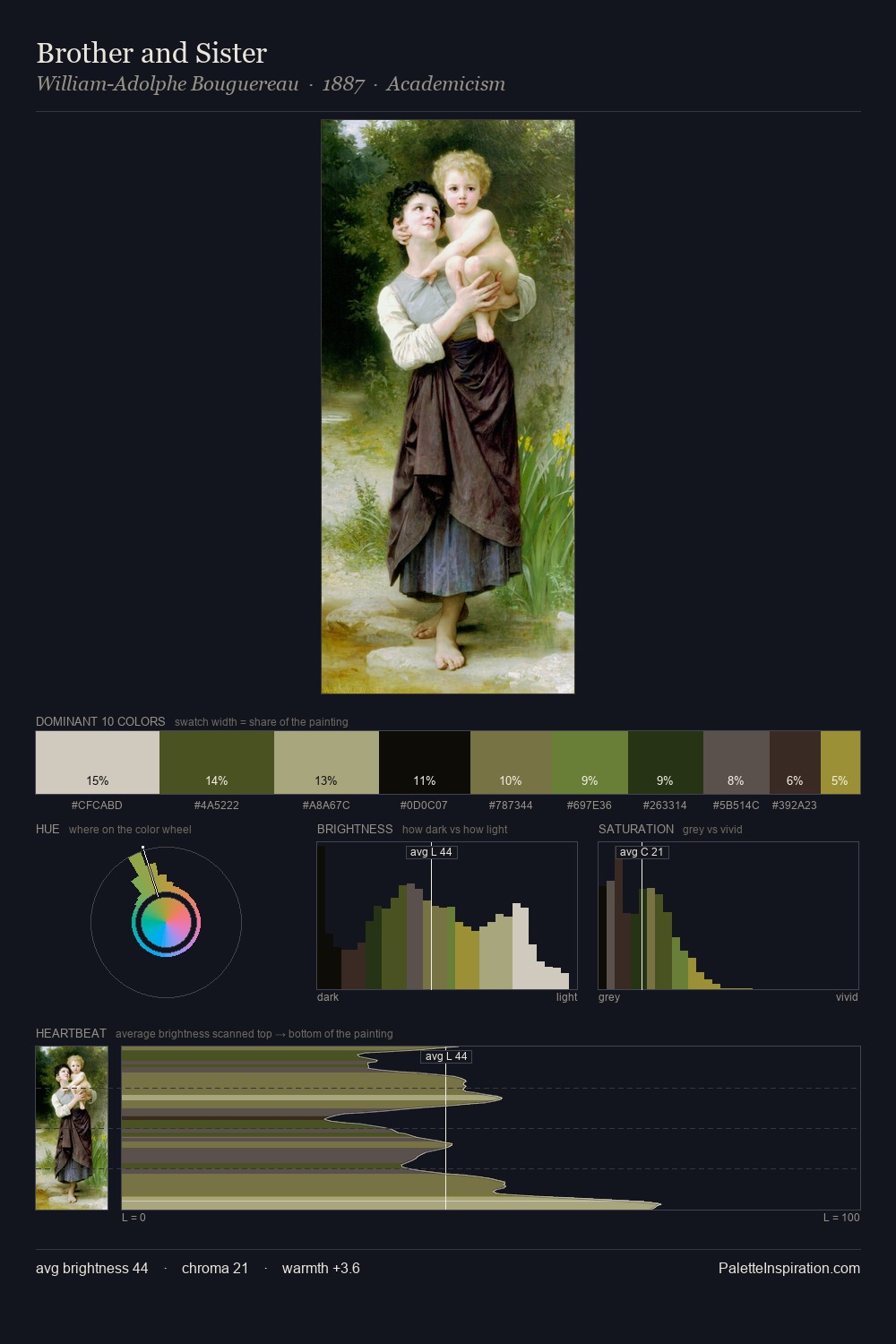This screenshot has height=1344, width=896.
Task: Click the HUE section heading
Action: point(47,829)
